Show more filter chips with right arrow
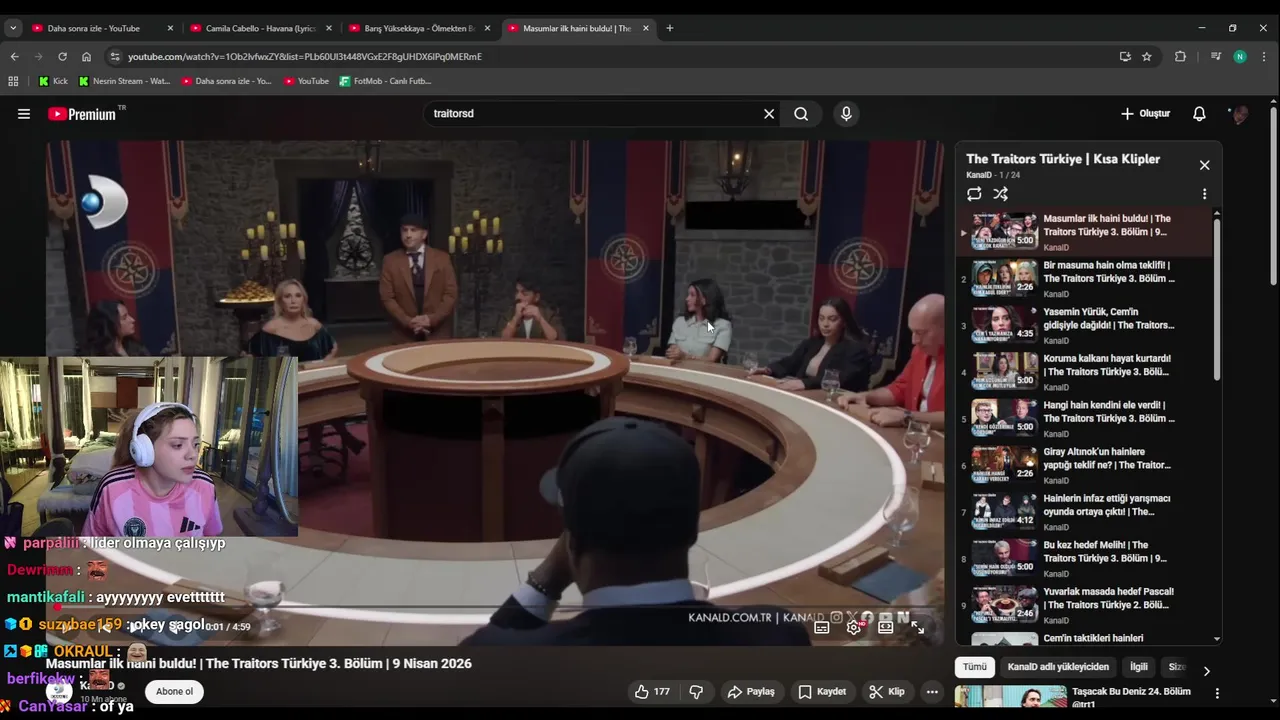Screen dimensions: 1280x720 (1206, 671)
